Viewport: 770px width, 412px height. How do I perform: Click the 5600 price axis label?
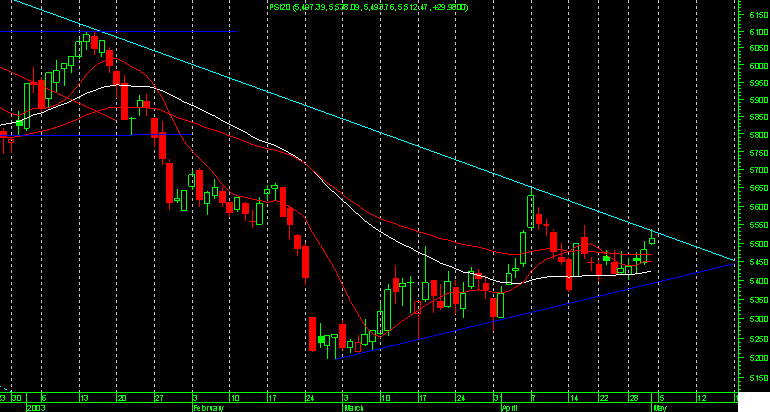tap(759, 207)
